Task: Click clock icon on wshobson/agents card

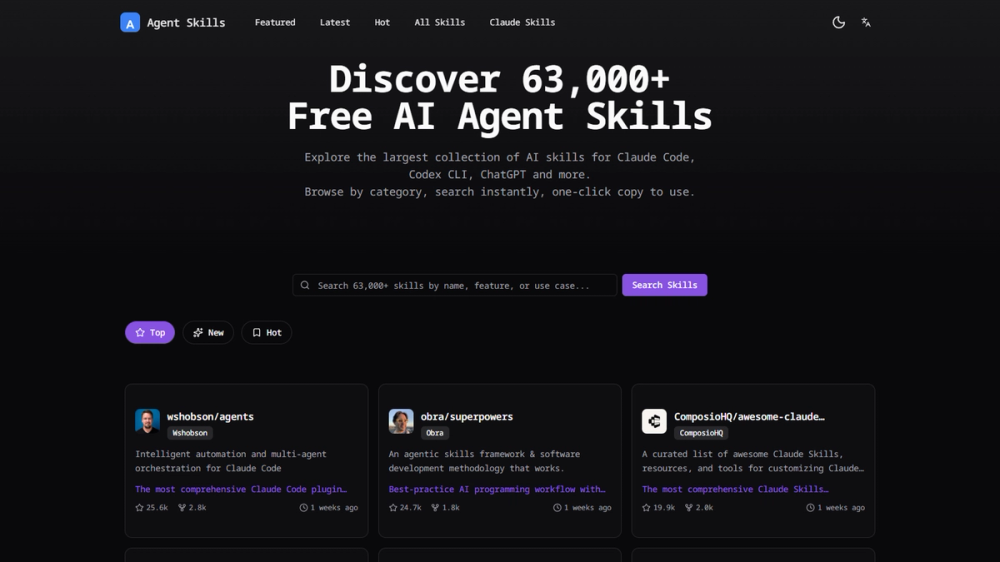Action: pyautogui.click(x=304, y=508)
